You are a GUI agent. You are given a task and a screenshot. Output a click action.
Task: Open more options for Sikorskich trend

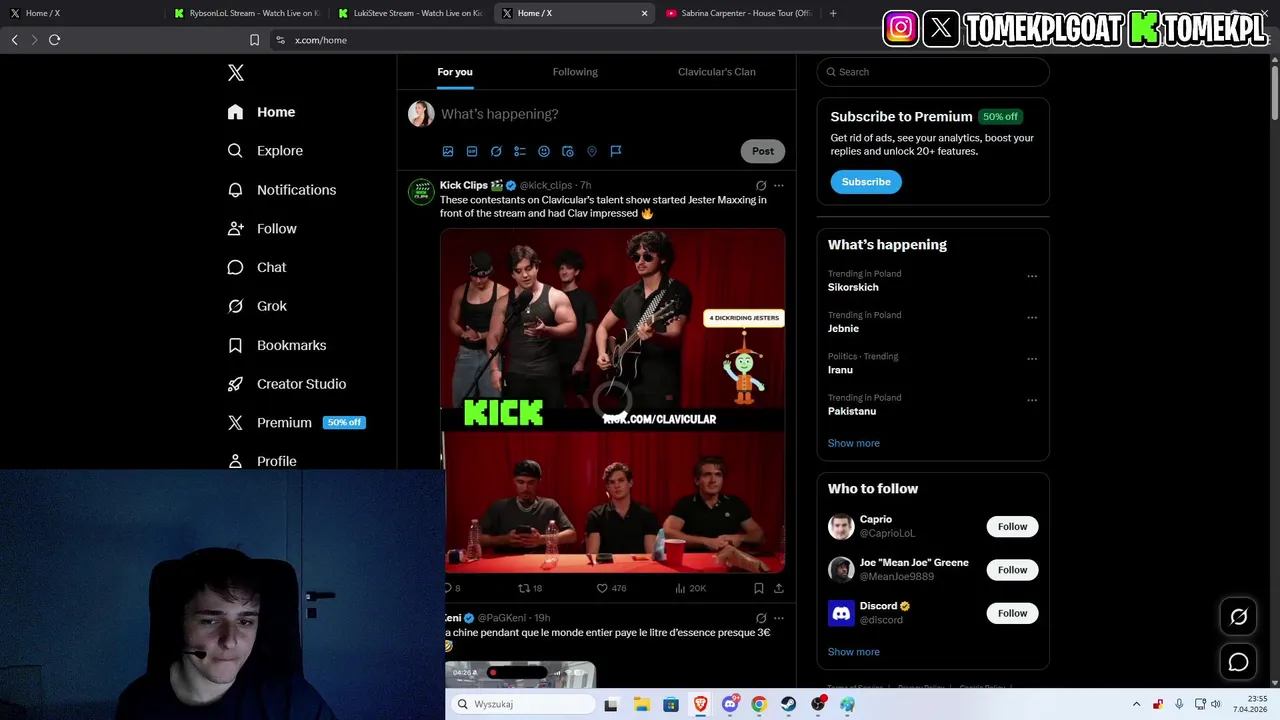[1032, 277]
